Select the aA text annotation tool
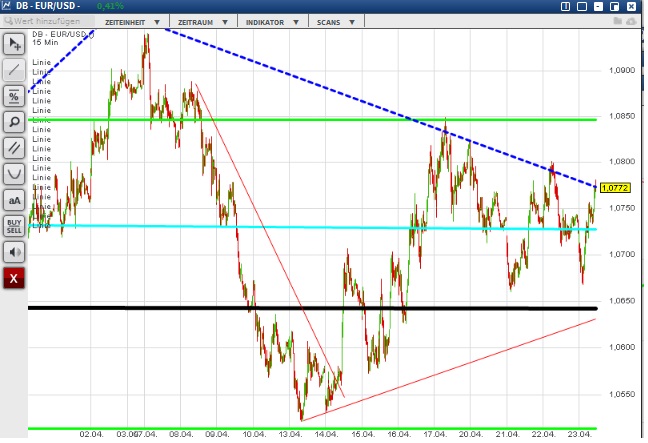 tap(14, 200)
